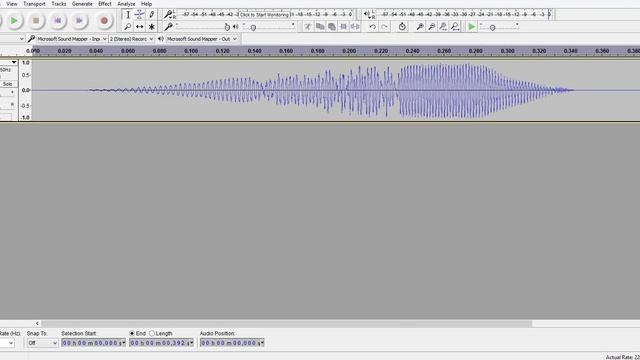Select the Length radio button
This screenshot has height=360, width=640.
152,333
